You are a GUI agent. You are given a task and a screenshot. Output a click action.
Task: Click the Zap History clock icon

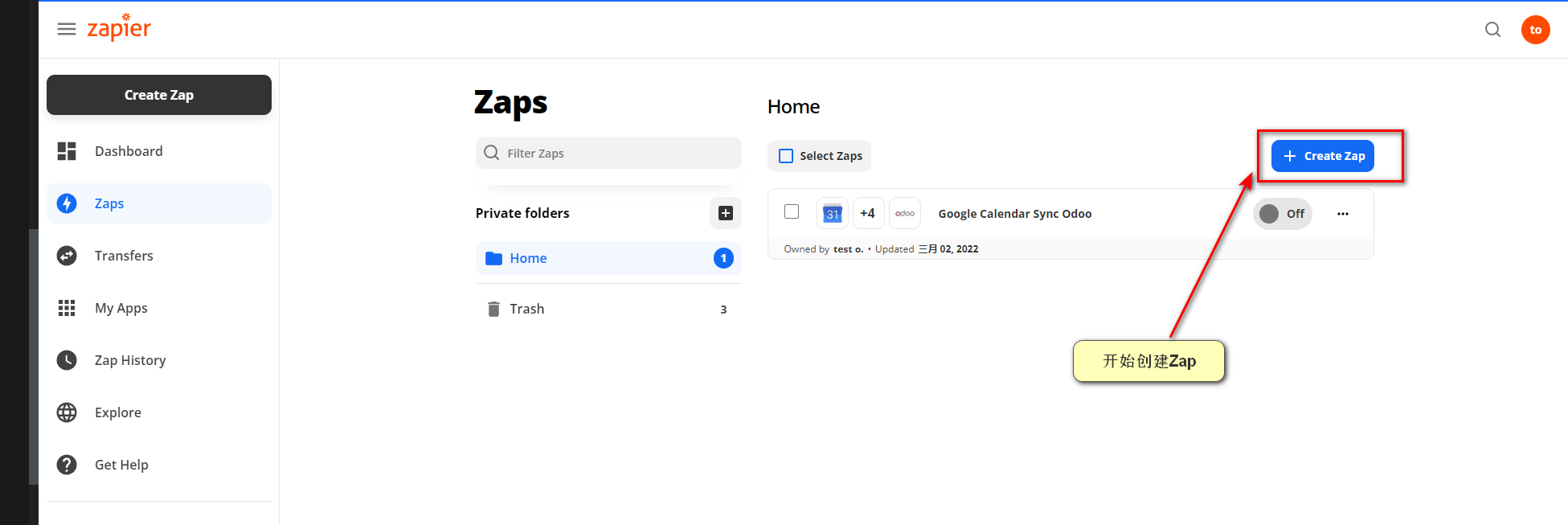click(67, 360)
